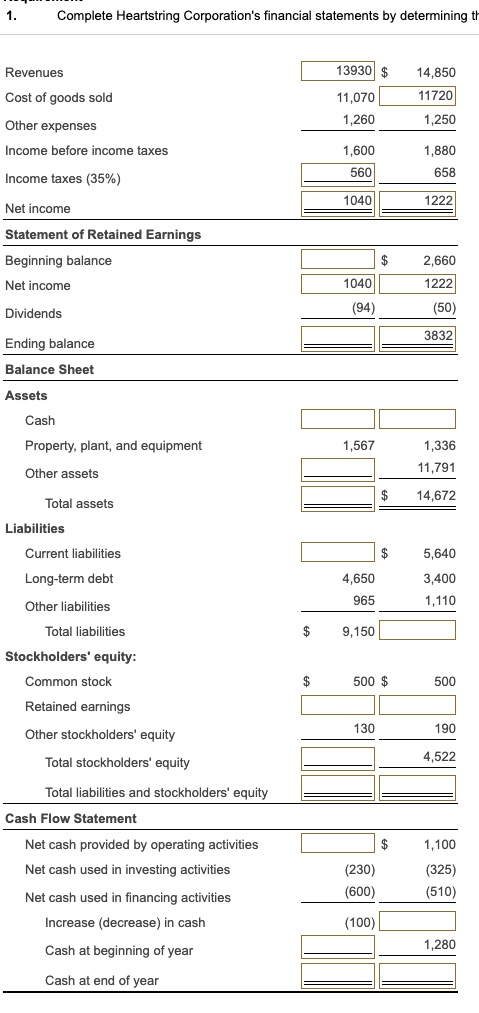Select Cost of goods sold field containing 11720
Screen dimensions: 479x1013
coord(418,96)
